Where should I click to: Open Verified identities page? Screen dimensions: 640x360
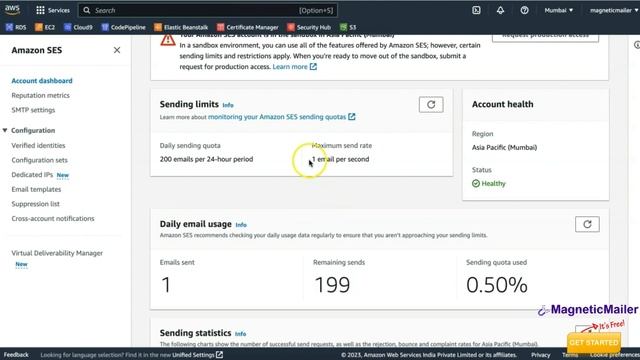click(38, 145)
